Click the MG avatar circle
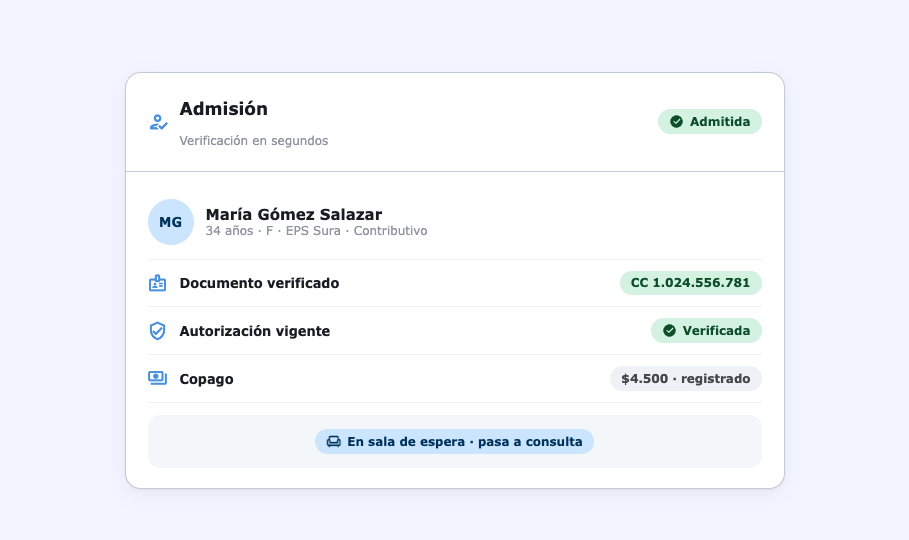Screen dimensions: 909x540 pos(170,222)
